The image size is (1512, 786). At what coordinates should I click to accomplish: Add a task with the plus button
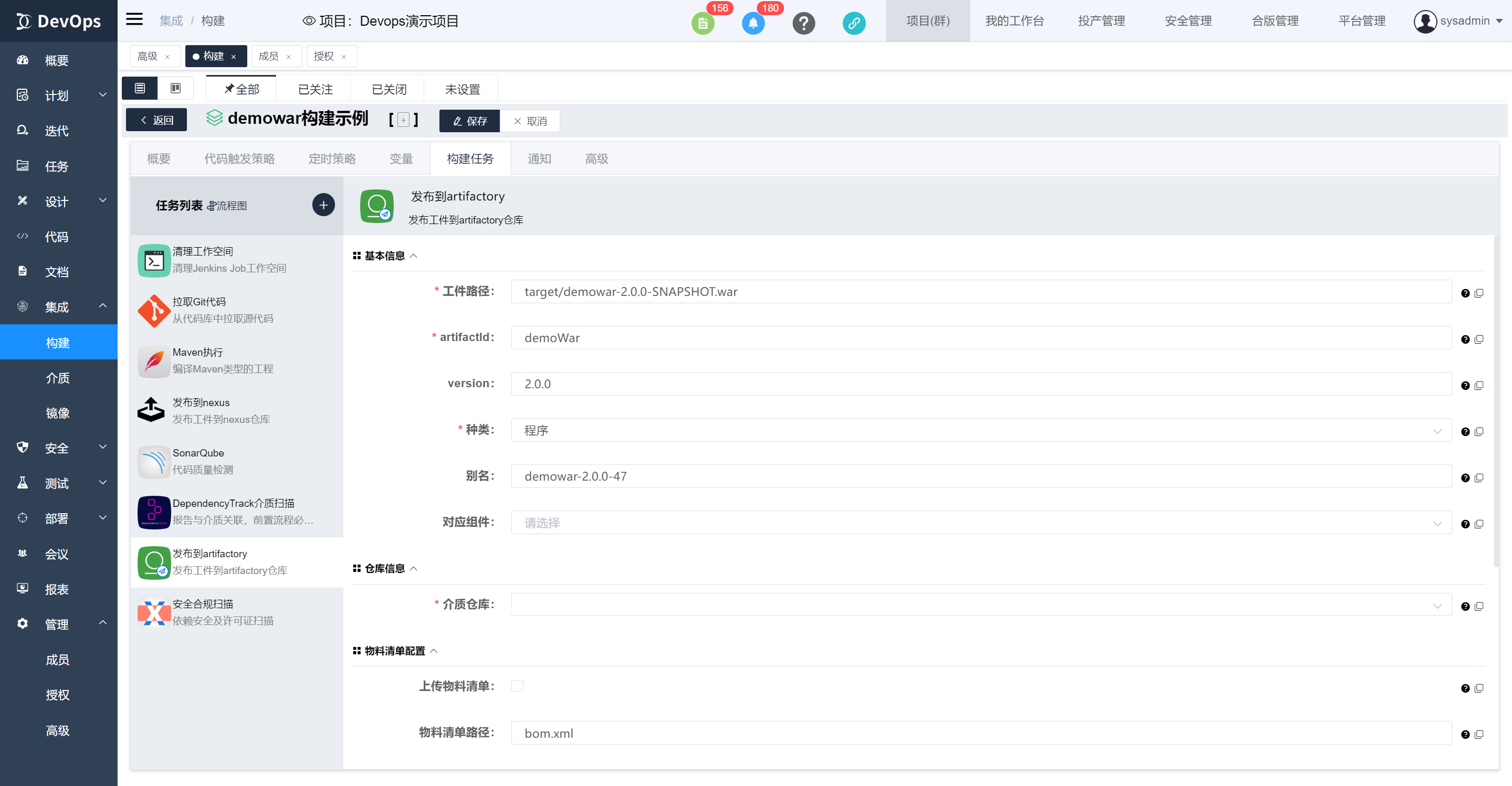[323, 205]
